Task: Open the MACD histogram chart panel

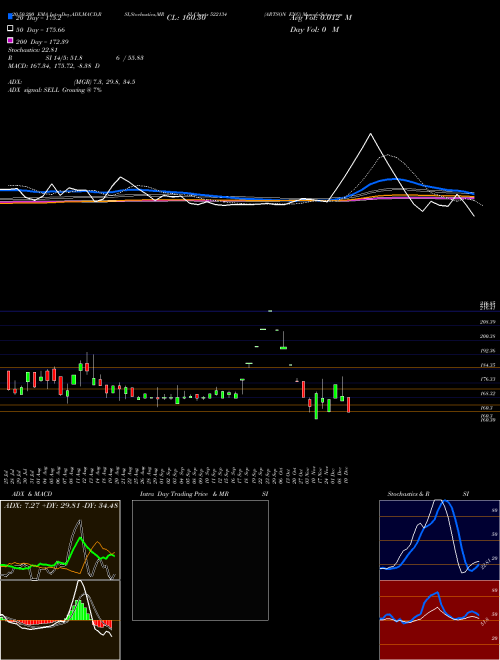Action: tap(60, 620)
